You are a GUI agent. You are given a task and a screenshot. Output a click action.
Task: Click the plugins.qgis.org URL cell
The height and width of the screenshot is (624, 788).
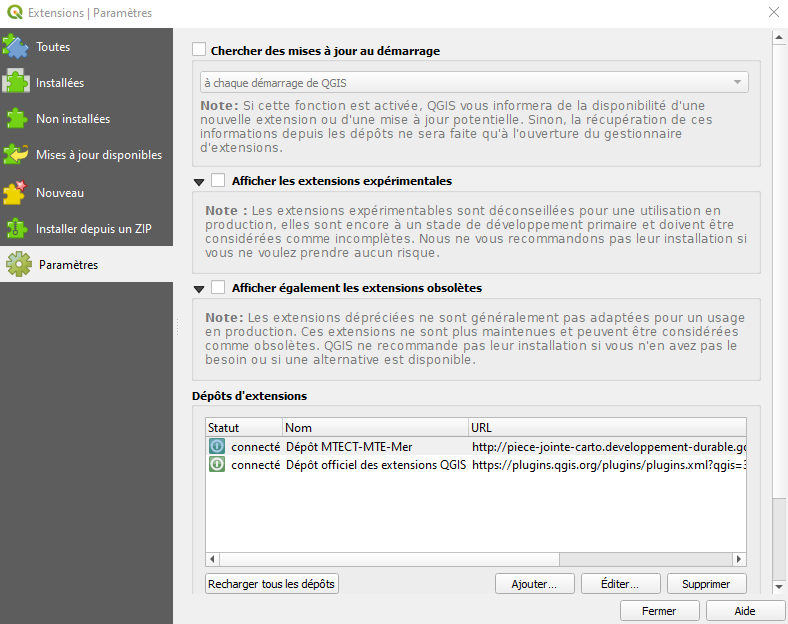point(609,465)
